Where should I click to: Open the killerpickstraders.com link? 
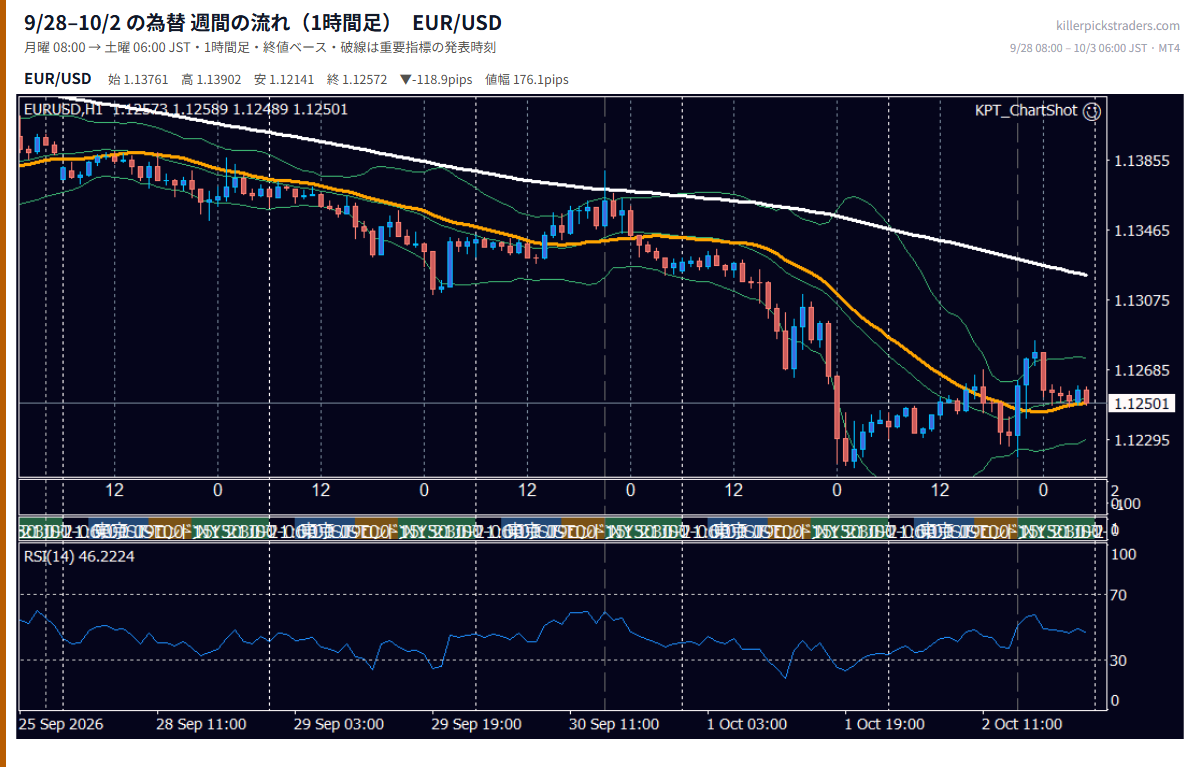pyautogui.click(x=1118, y=25)
